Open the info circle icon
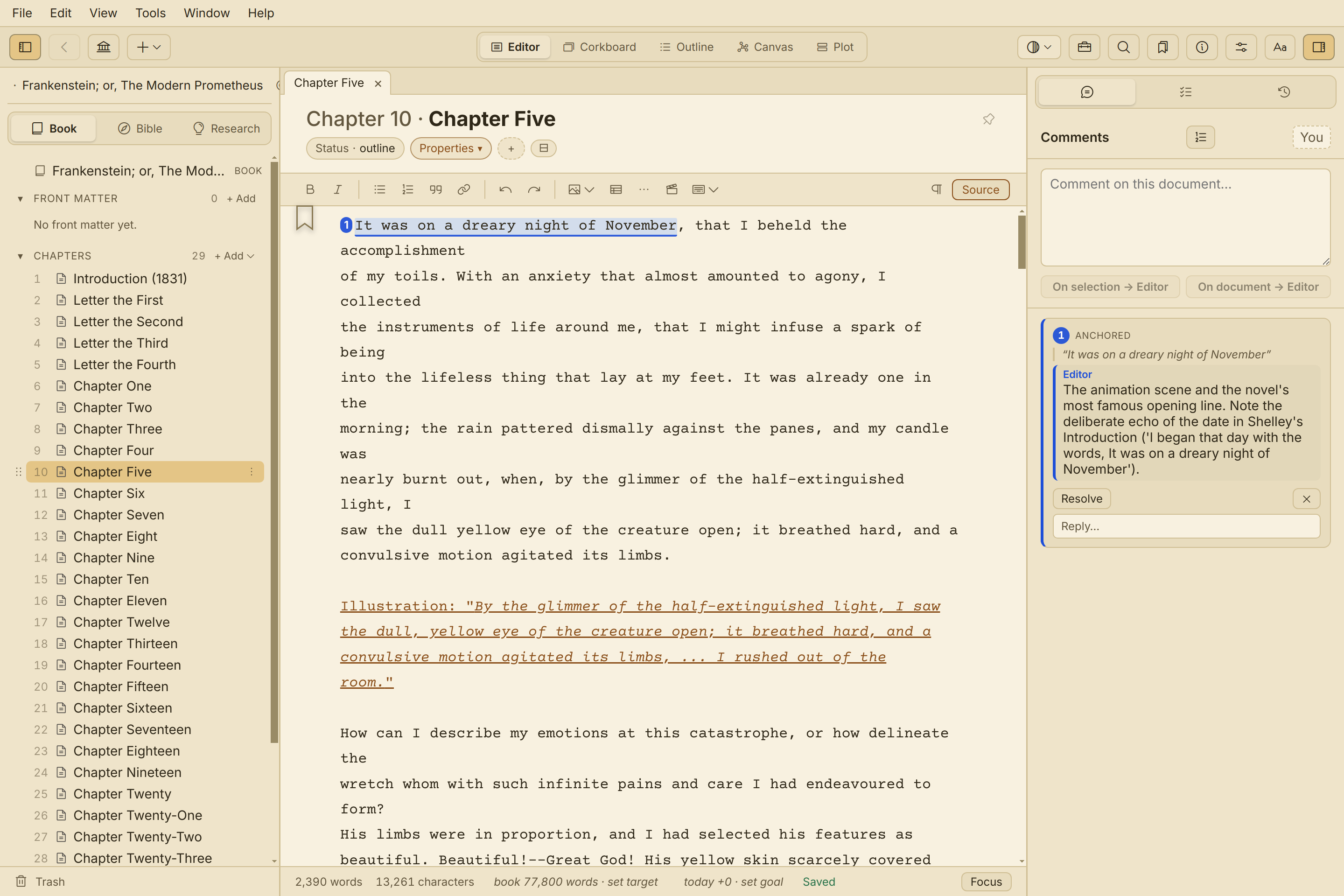This screenshot has width=1344, height=896. pos(1202,47)
